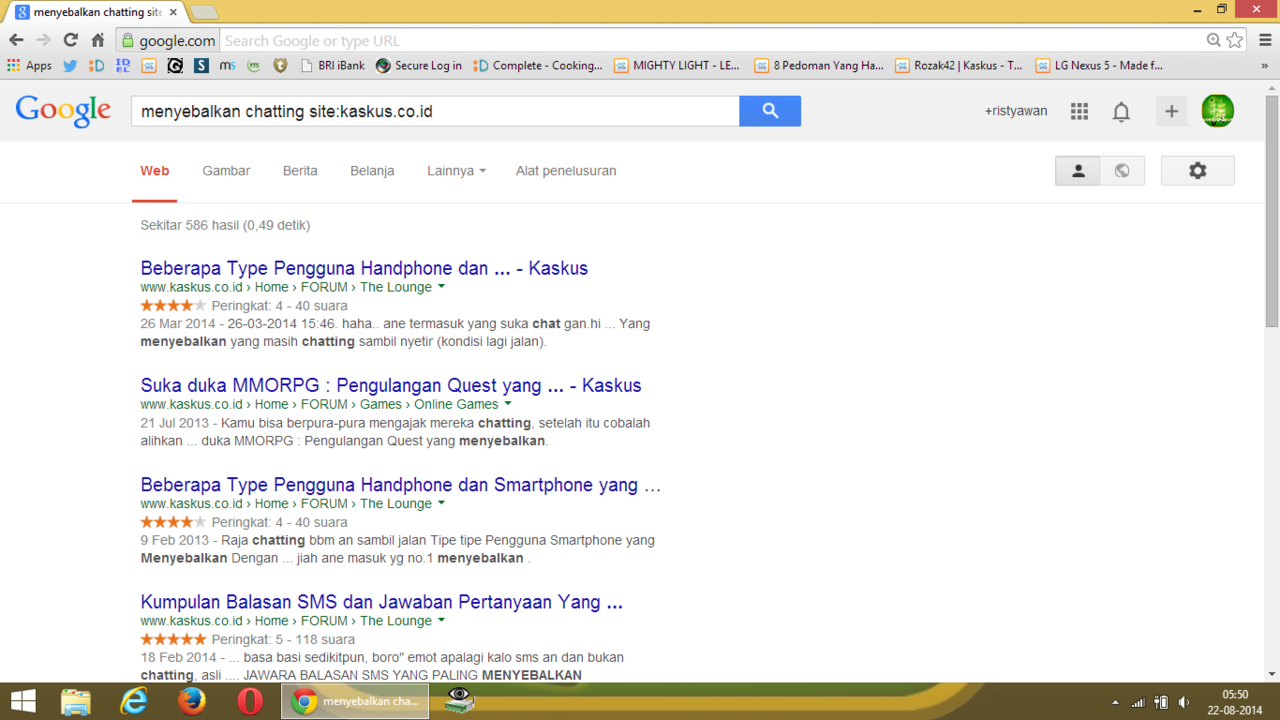Open the MIGHTY LIGHT bookmark
The width and height of the screenshot is (1280, 720).
click(x=677, y=65)
